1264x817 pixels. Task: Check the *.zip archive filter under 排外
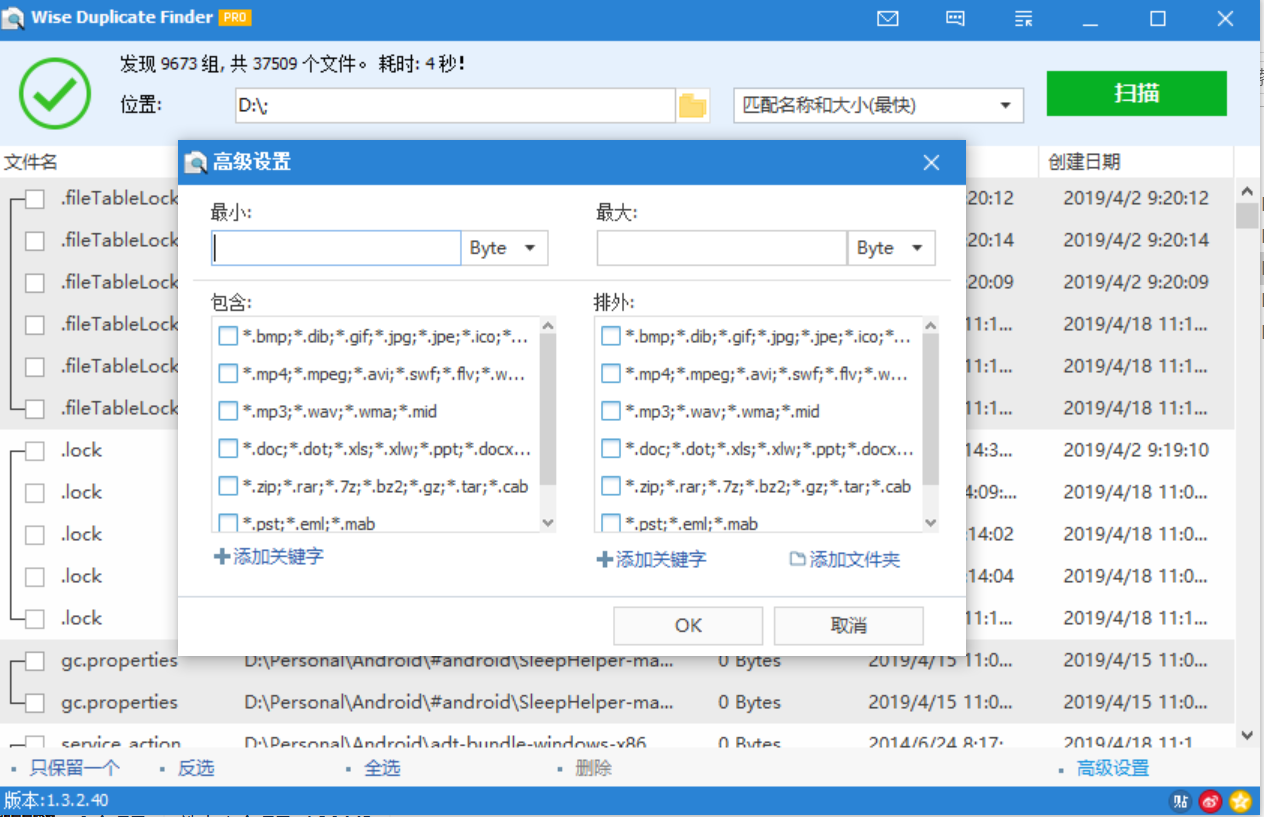(610, 486)
